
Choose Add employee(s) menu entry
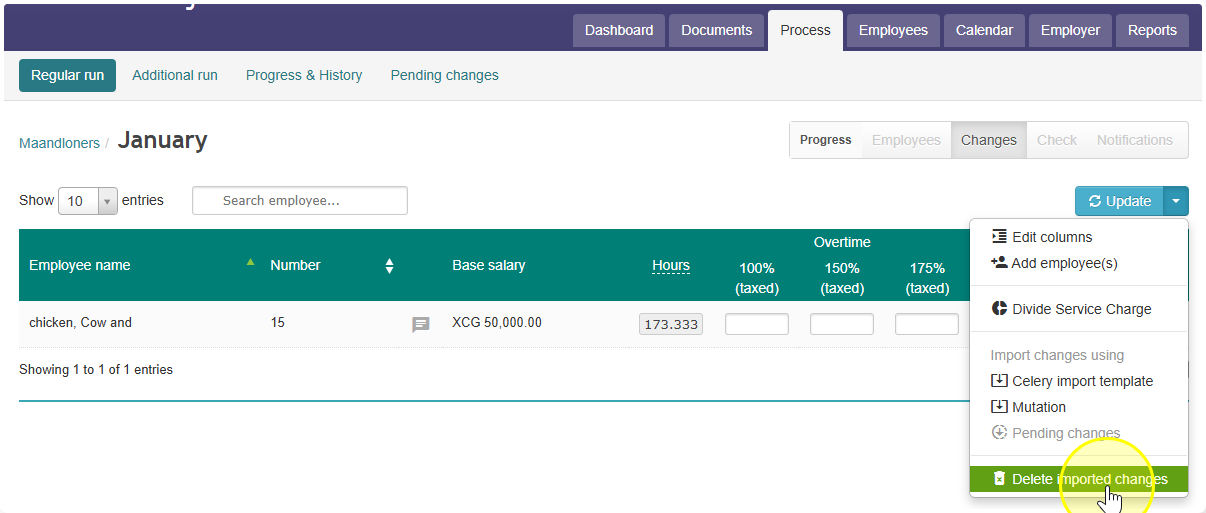(1054, 263)
